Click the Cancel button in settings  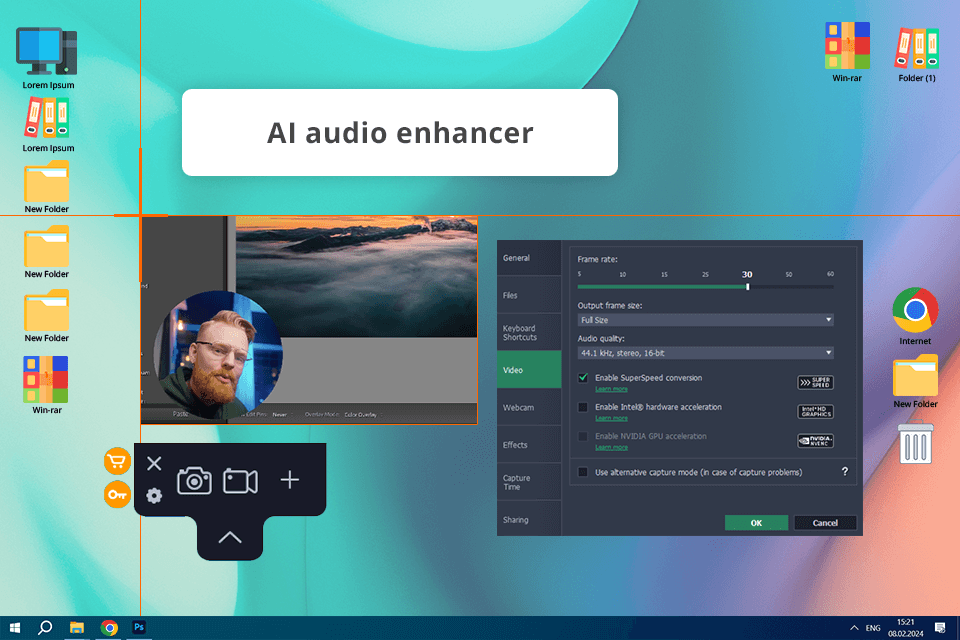click(825, 522)
